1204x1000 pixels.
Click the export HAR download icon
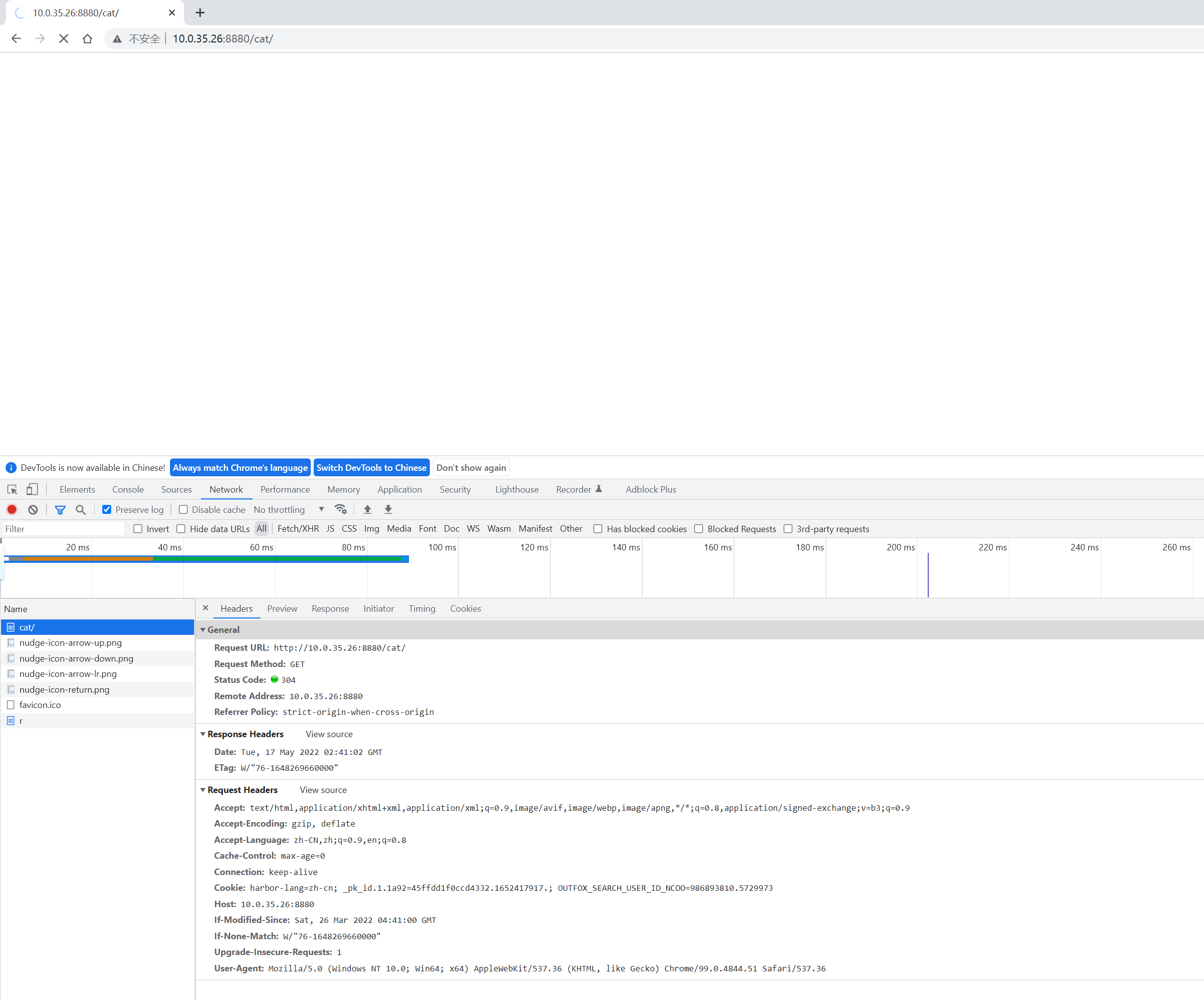tap(388, 509)
